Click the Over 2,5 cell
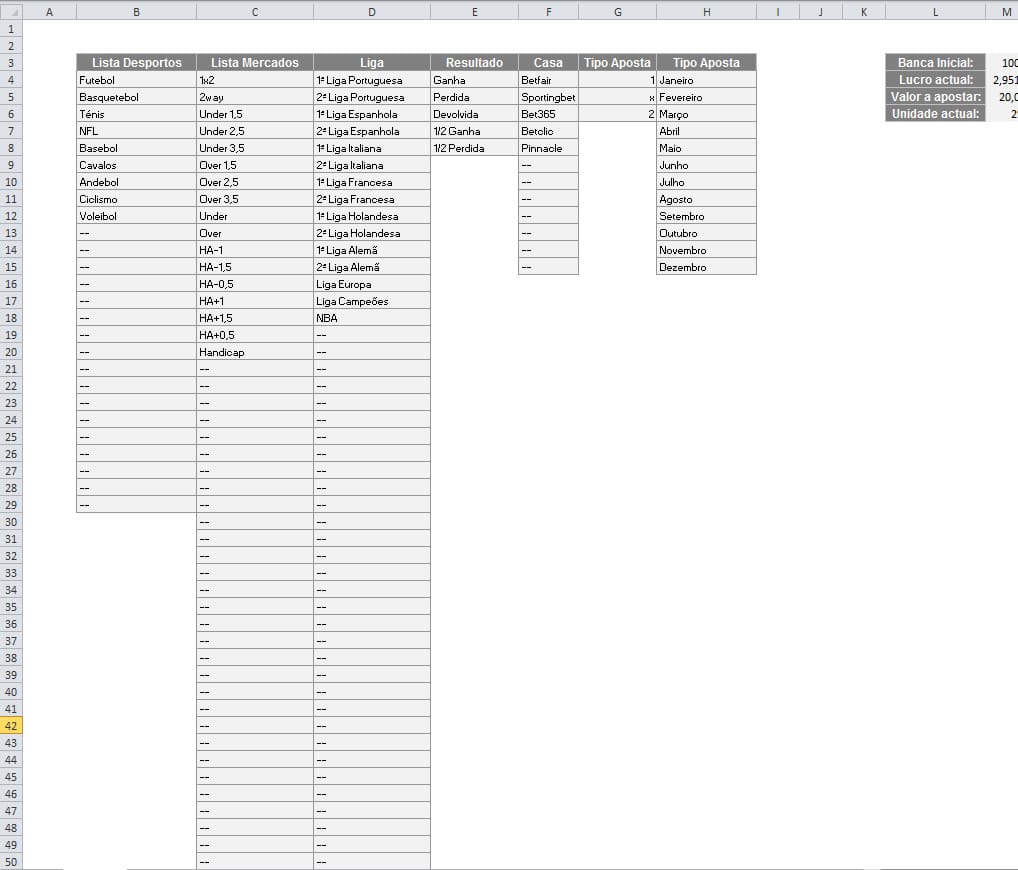Image resolution: width=1018 pixels, height=870 pixels. click(254, 182)
